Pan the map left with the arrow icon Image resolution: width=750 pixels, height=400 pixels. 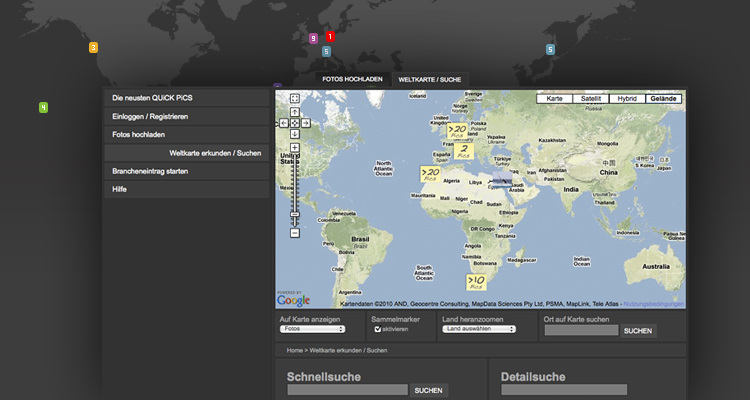tap(284, 123)
